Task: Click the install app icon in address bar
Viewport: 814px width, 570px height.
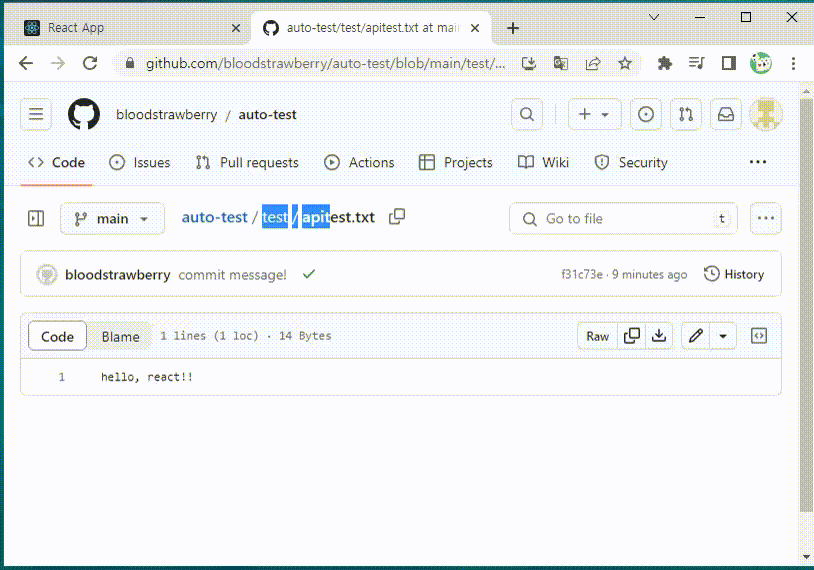Action: click(528, 63)
